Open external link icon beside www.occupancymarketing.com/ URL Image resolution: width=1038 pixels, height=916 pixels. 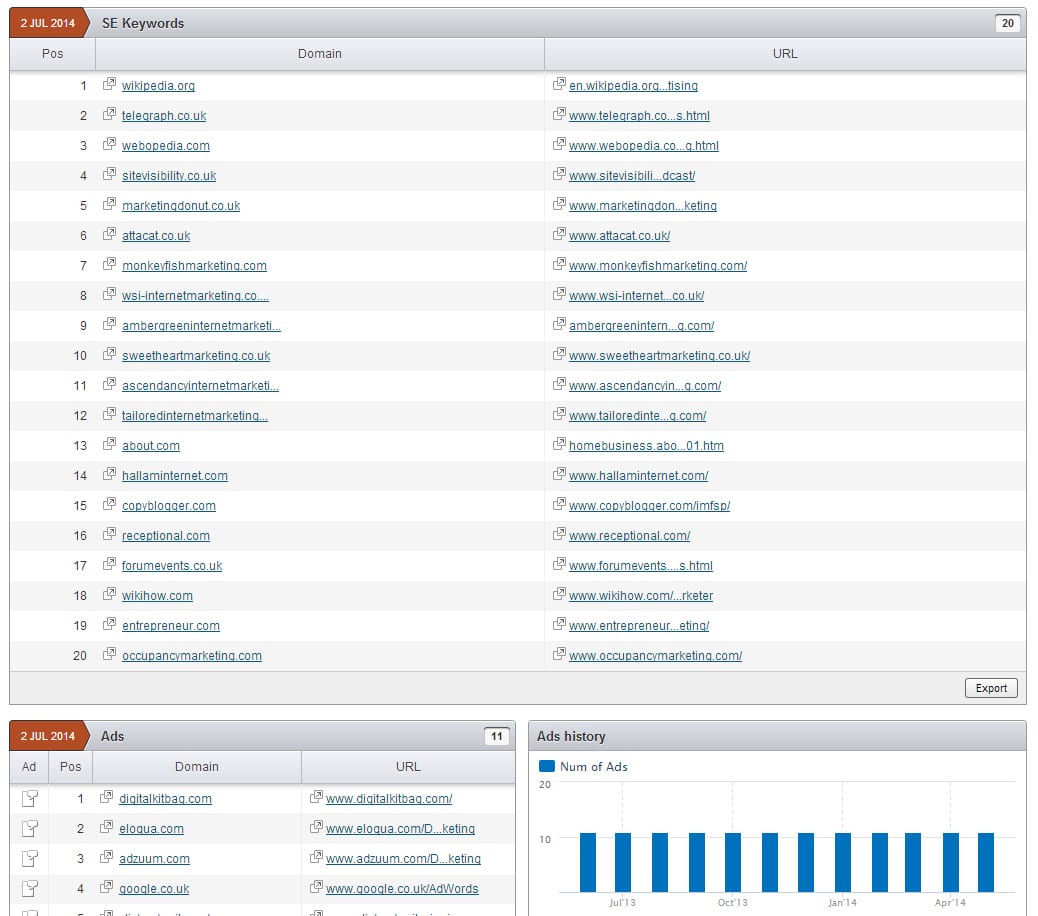pyautogui.click(x=559, y=654)
